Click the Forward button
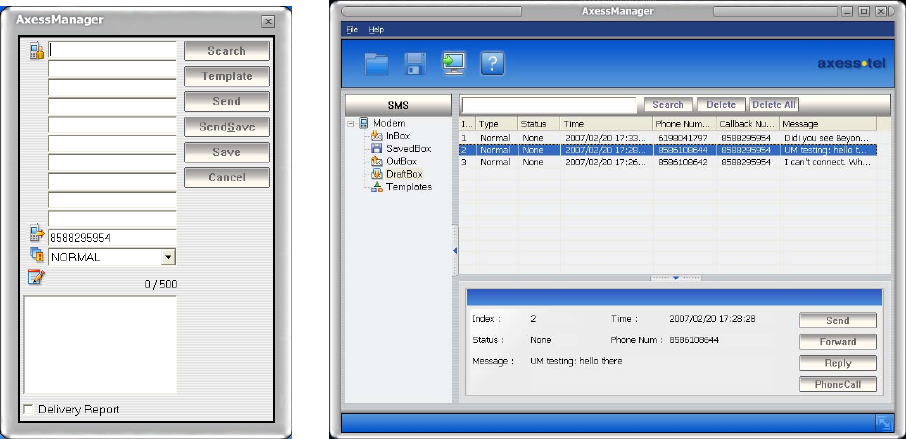Image resolution: width=906 pixels, height=439 pixels. [x=838, y=342]
